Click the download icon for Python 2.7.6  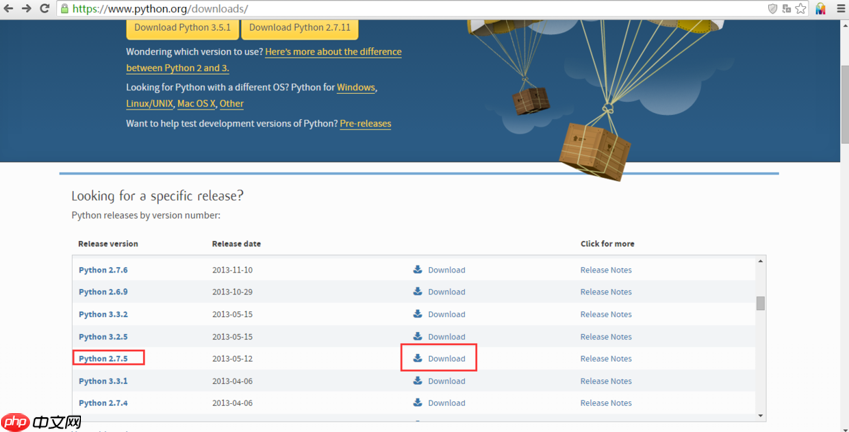click(417, 269)
